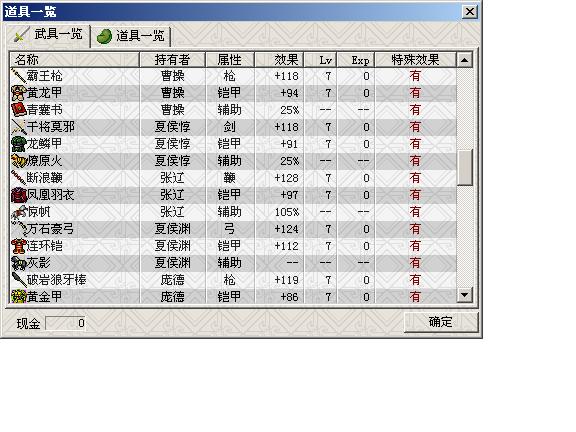Select the 龙鳞甲 green armor icon

[x=18, y=144]
